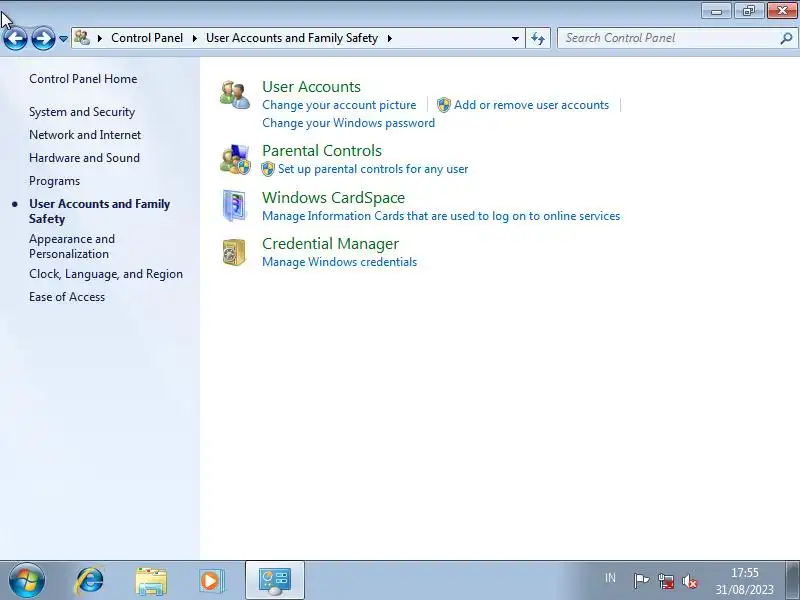Select Control Panel breadcrumb segment

pyautogui.click(x=147, y=38)
